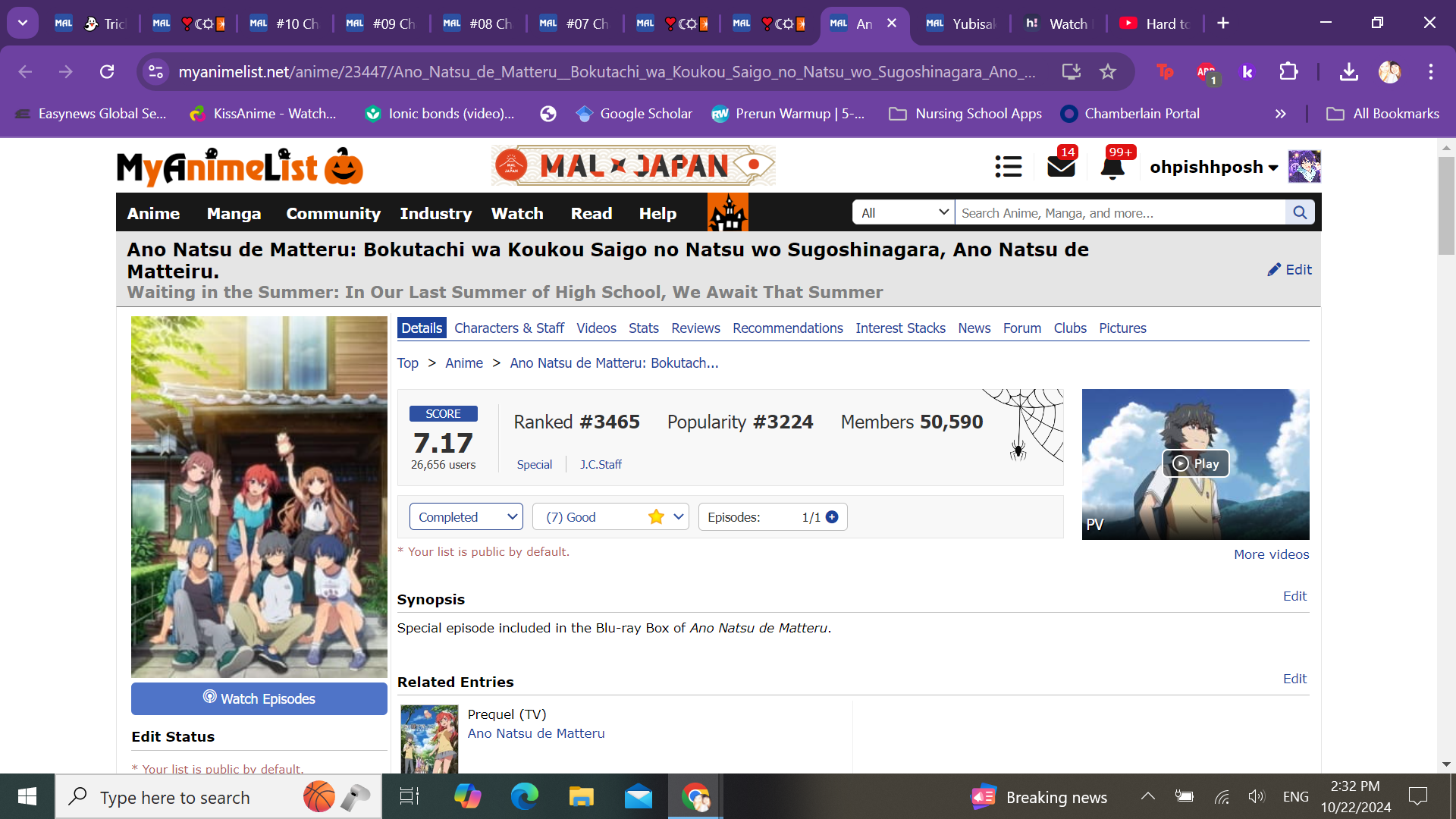The height and width of the screenshot is (819, 1456).
Task: Click the Halloween haunted house icon
Action: pos(727,212)
